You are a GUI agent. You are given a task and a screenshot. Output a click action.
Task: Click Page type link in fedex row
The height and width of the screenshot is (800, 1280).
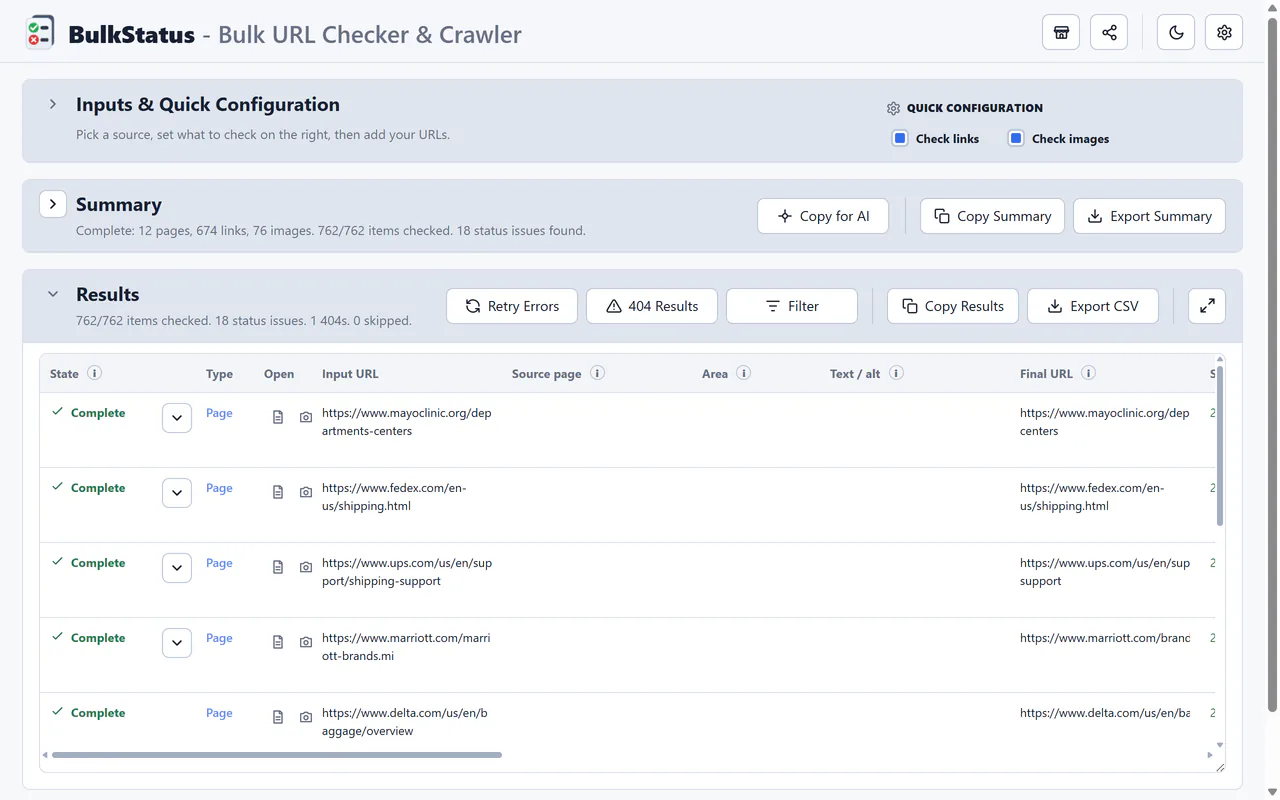point(219,488)
